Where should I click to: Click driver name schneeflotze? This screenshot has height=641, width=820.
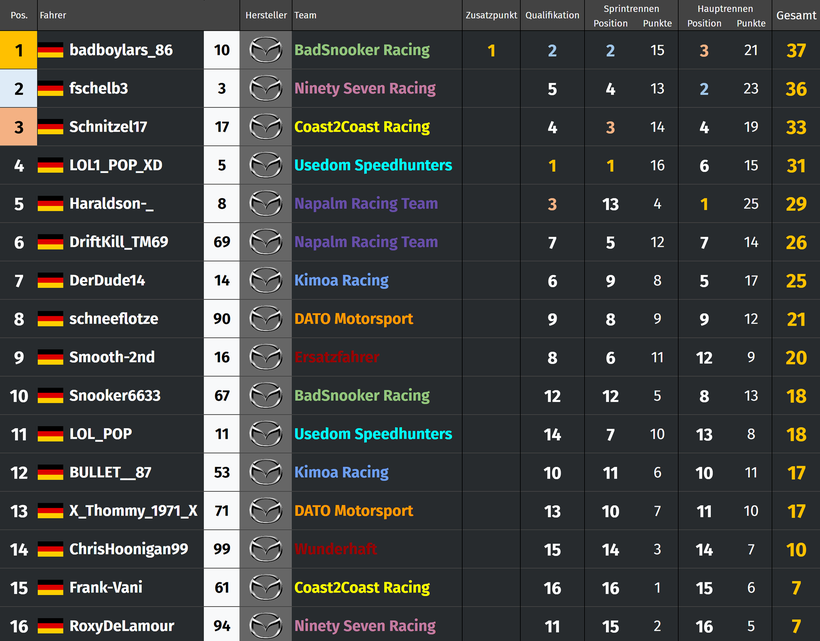(113, 319)
